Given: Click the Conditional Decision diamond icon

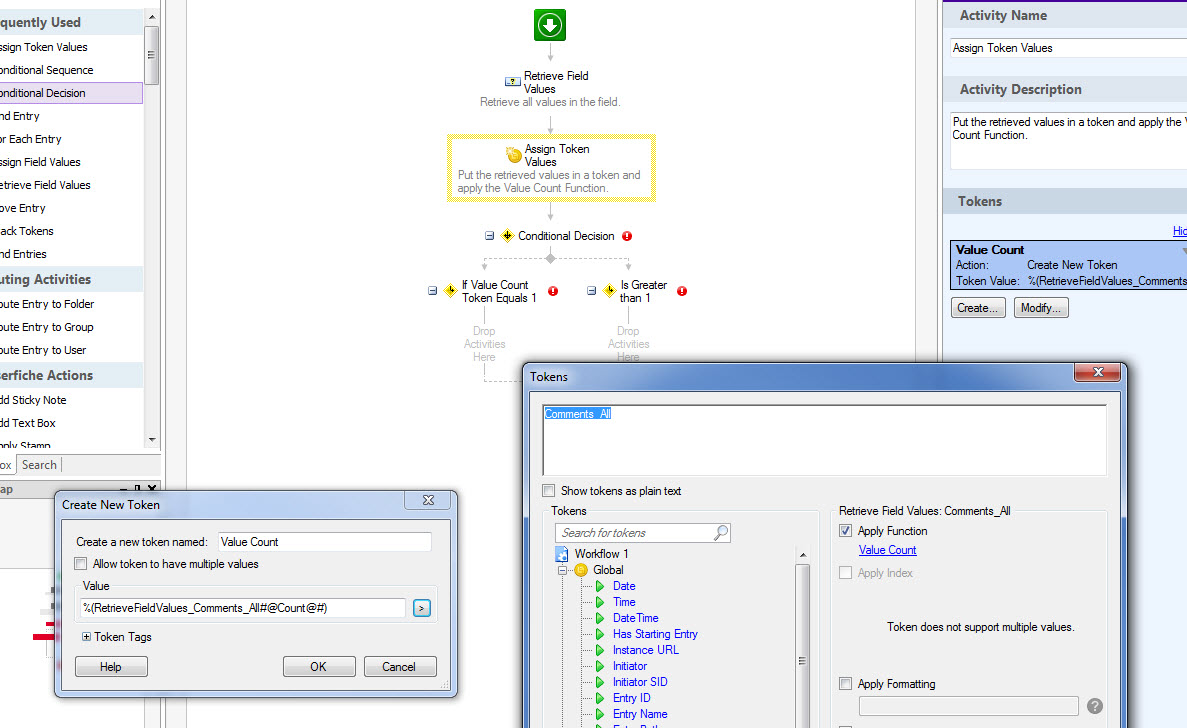Looking at the screenshot, I should pos(507,236).
